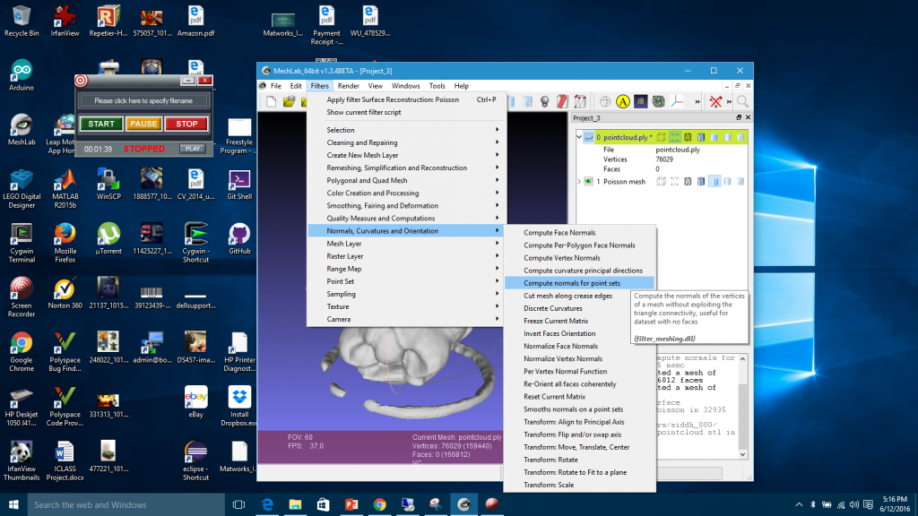Open PowerPoint from the taskbar

[351, 504]
